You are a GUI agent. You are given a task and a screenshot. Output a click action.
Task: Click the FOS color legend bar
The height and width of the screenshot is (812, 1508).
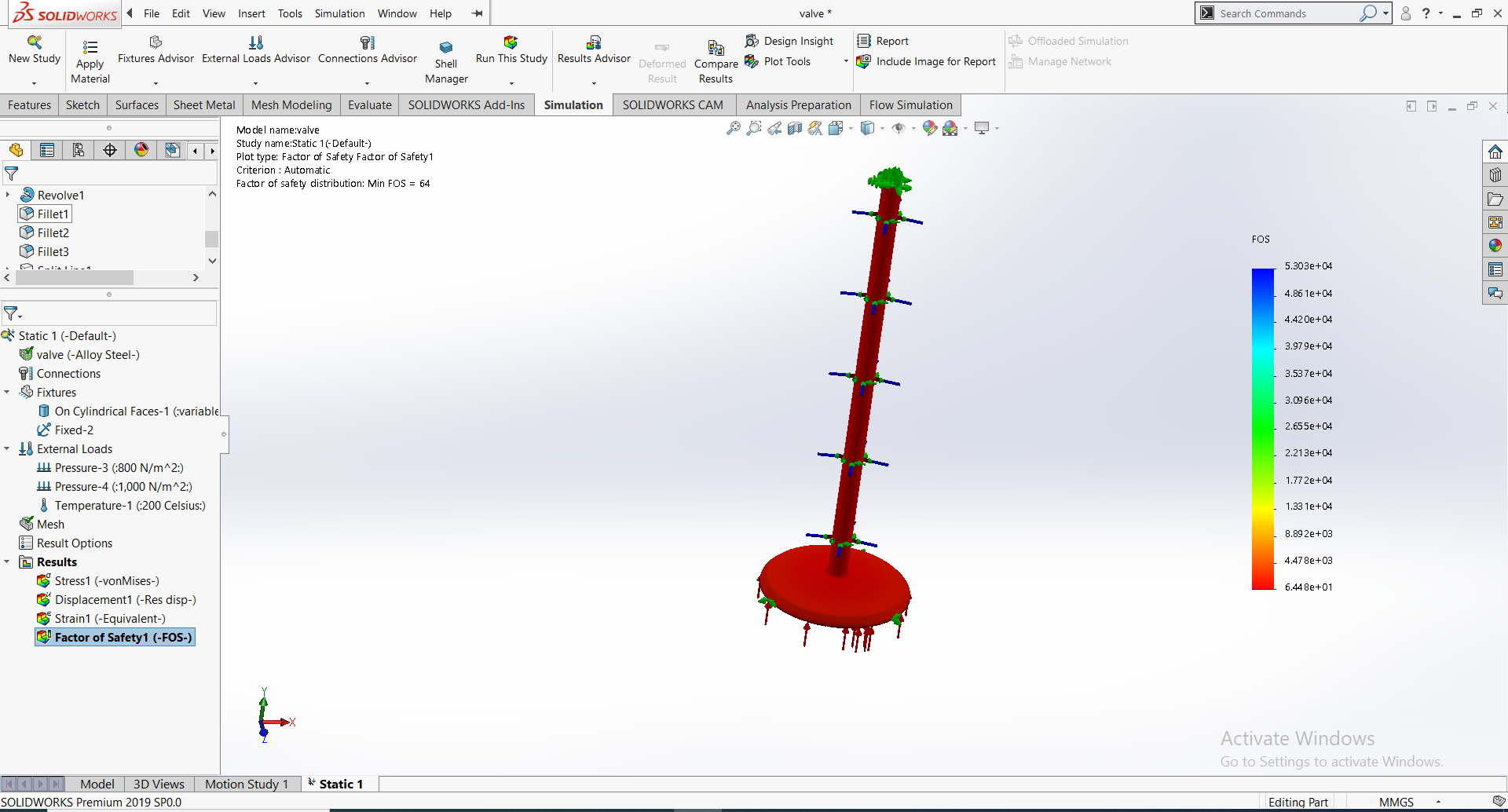1263,429
